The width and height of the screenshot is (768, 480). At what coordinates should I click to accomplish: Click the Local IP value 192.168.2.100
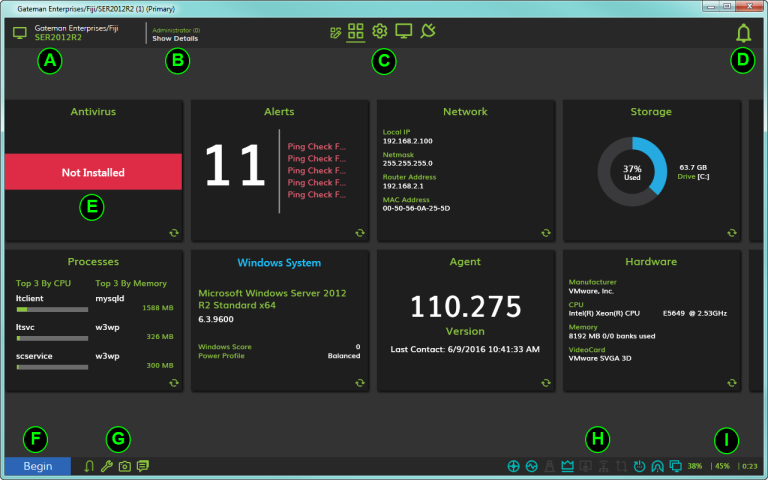pos(408,141)
